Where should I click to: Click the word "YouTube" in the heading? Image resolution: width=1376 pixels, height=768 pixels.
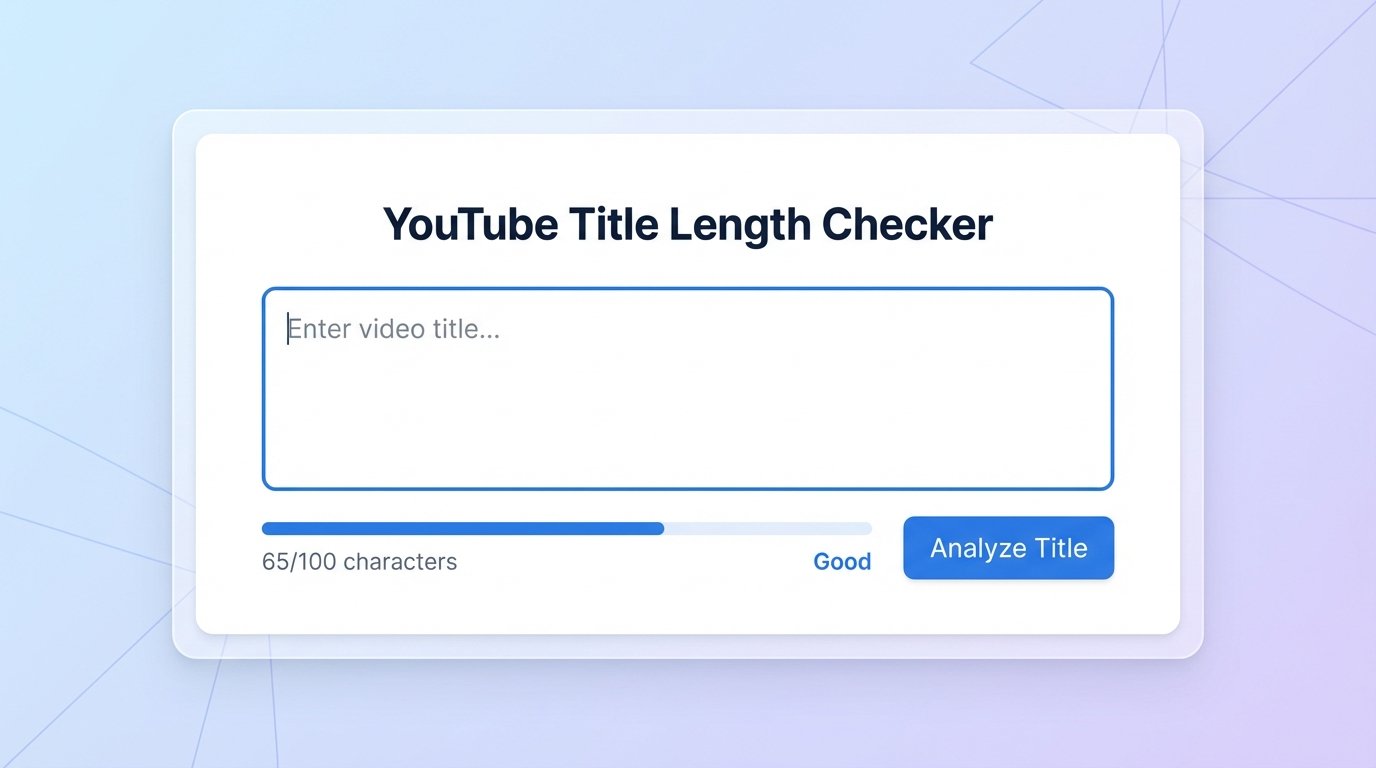click(x=470, y=224)
